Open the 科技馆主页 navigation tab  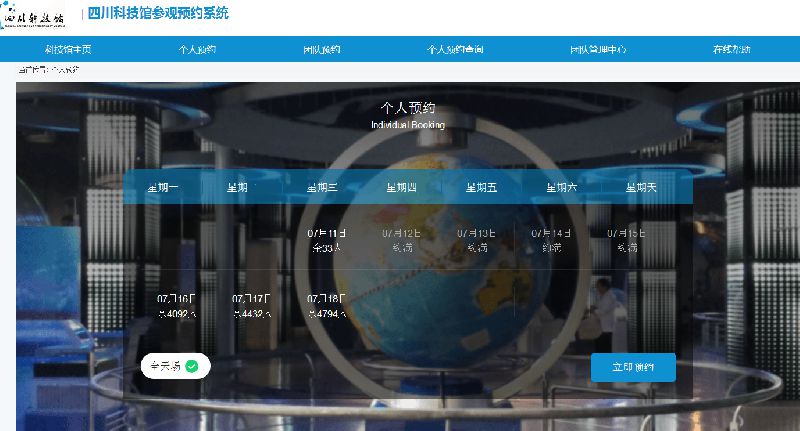68,49
